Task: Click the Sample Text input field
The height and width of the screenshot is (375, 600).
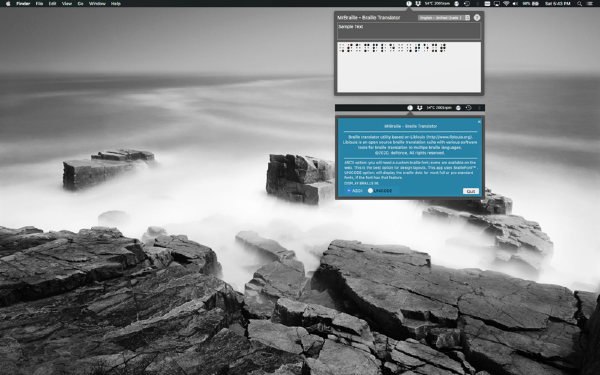Action: pyautogui.click(x=409, y=31)
